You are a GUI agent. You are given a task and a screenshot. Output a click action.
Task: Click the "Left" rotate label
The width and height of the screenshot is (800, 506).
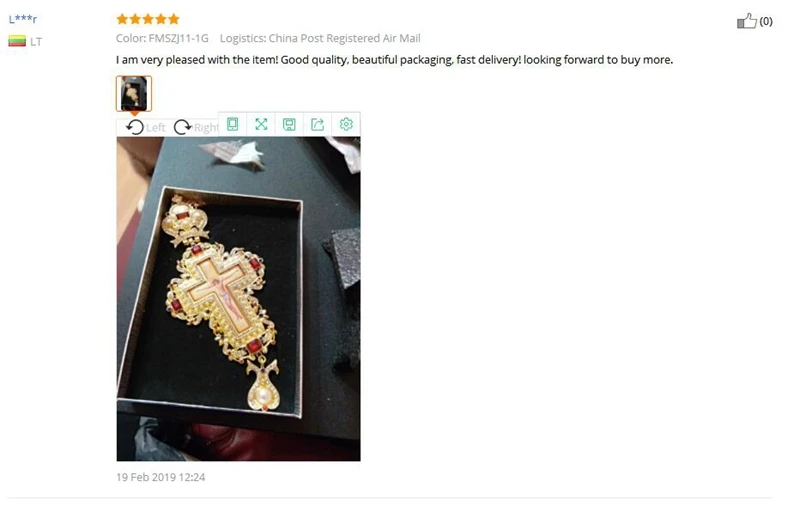[156, 128]
